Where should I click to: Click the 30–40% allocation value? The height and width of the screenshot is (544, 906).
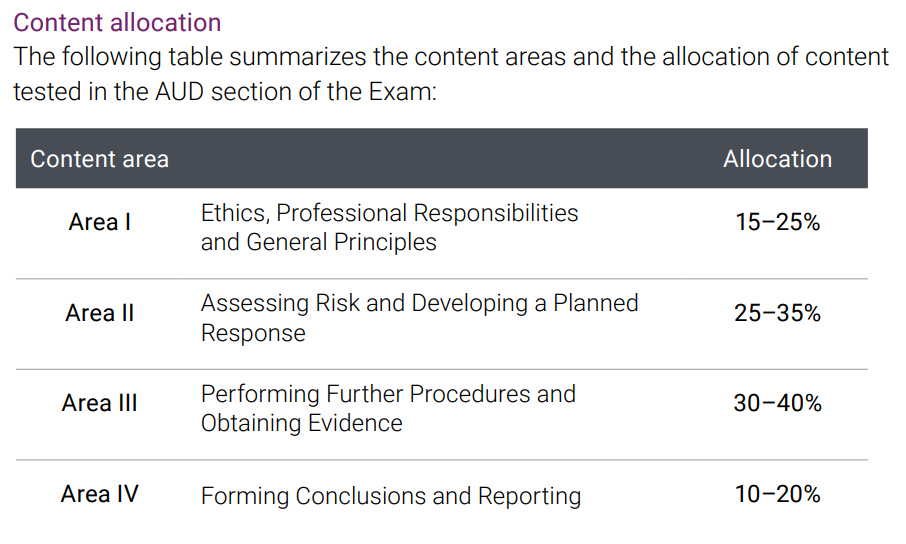[778, 403]
